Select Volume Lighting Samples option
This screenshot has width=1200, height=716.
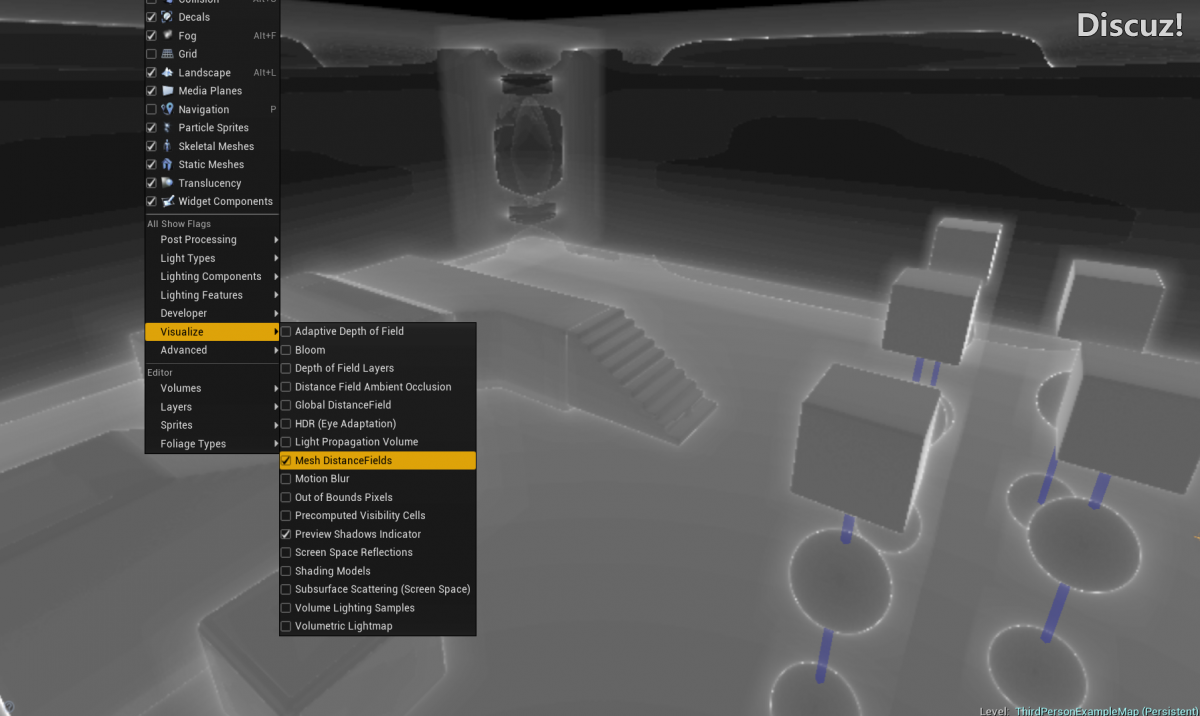[x=378, y=608]
